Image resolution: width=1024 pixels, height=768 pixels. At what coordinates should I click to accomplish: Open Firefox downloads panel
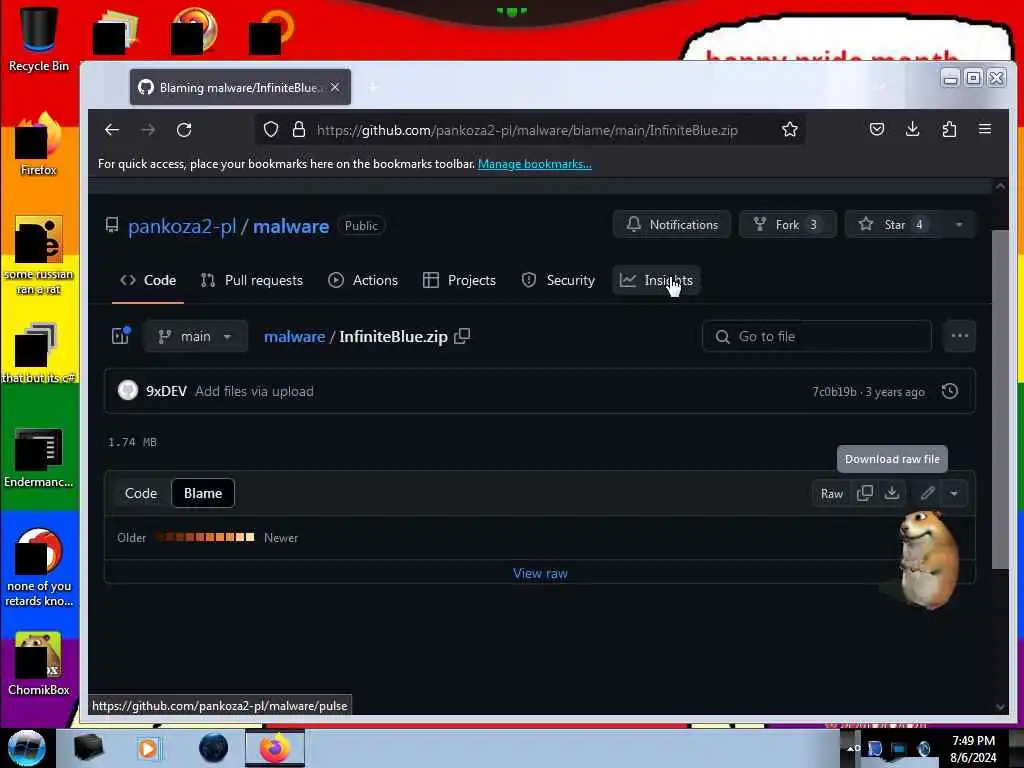click(912, 129)
